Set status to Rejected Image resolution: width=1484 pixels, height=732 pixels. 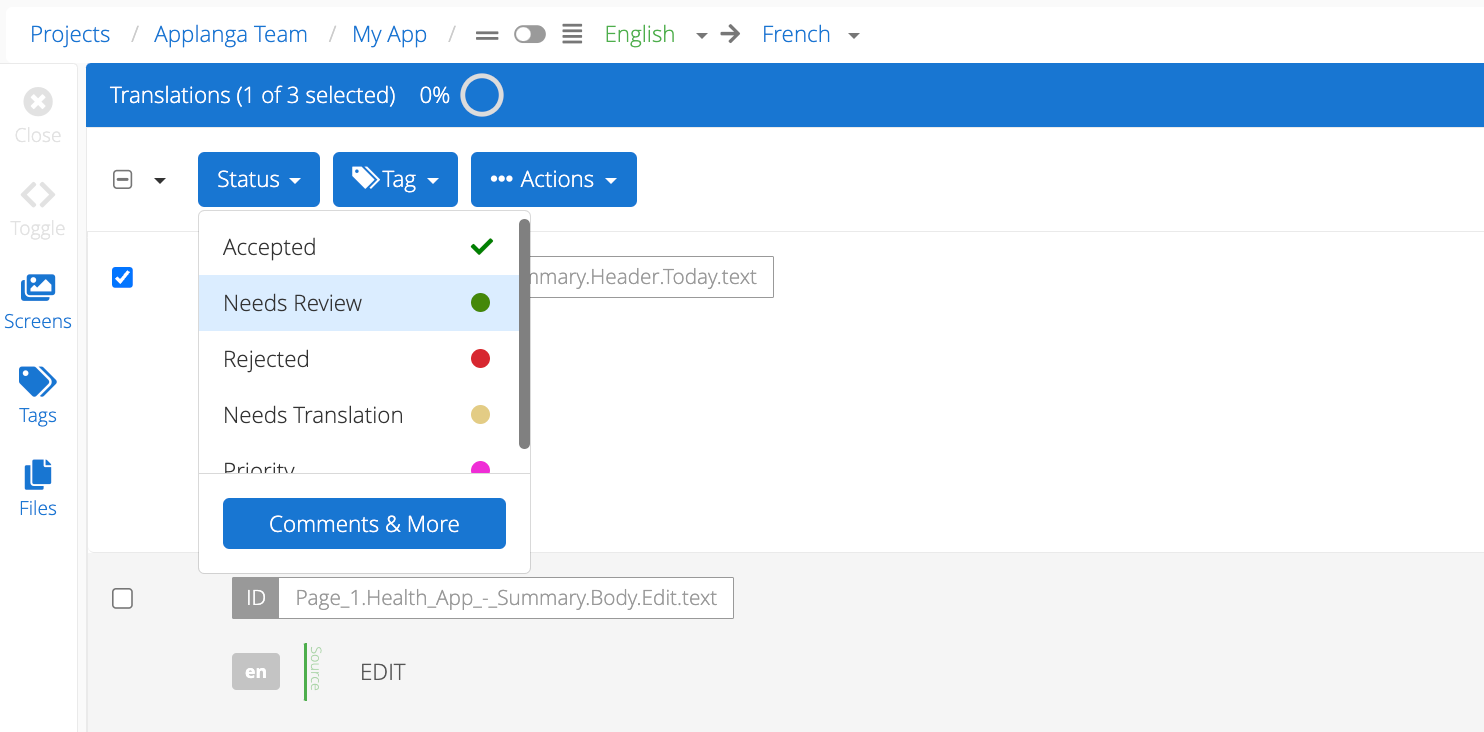tap(358, 359)
